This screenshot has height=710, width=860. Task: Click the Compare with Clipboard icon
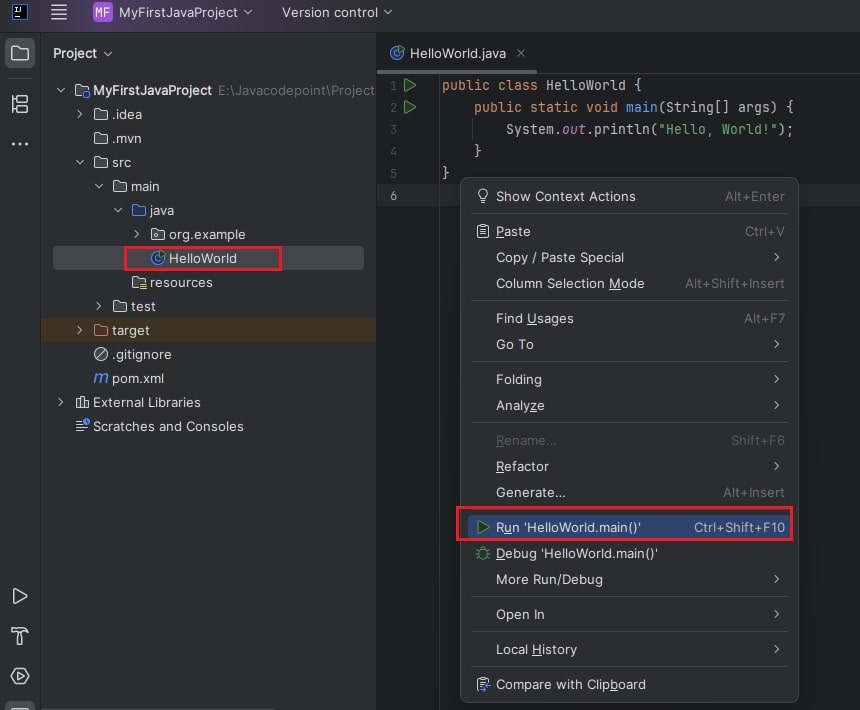click(483, 684)
